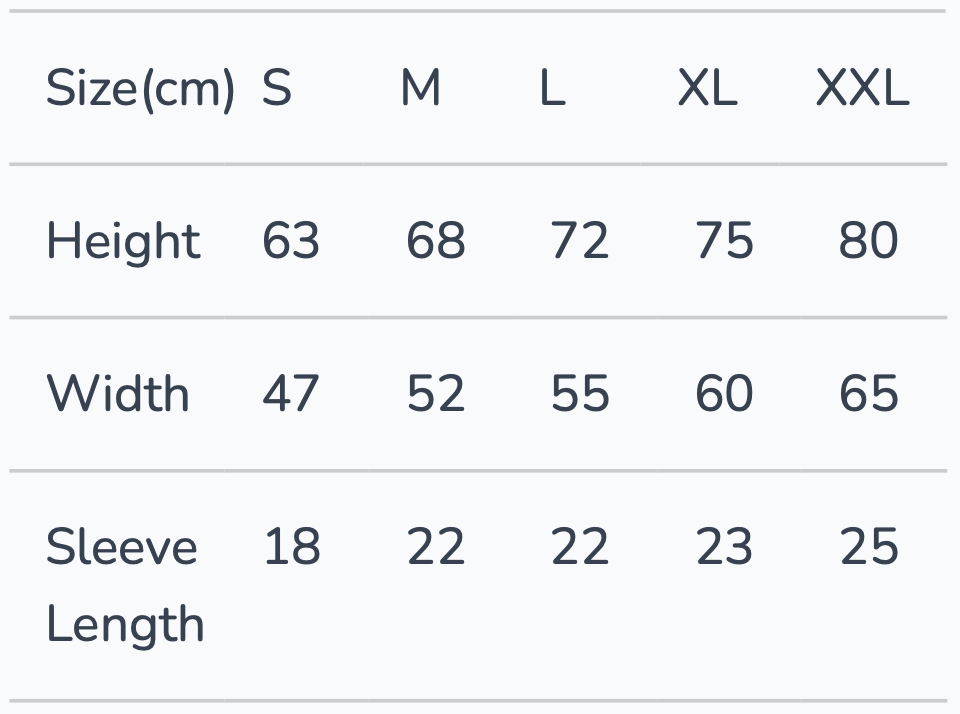
Task: Select the S size column header
Action: (x=277, y=89)
